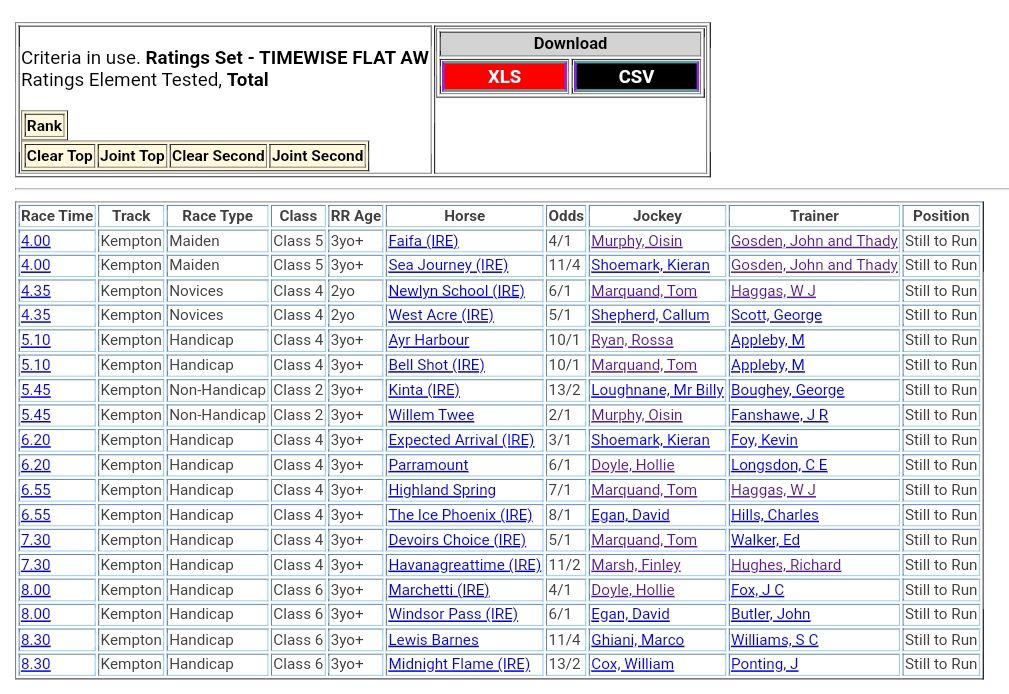Apply the Clear Second filter
The width and height of the screenshot is (1009, 694).
pyautogui.click(x=218, y=156)
